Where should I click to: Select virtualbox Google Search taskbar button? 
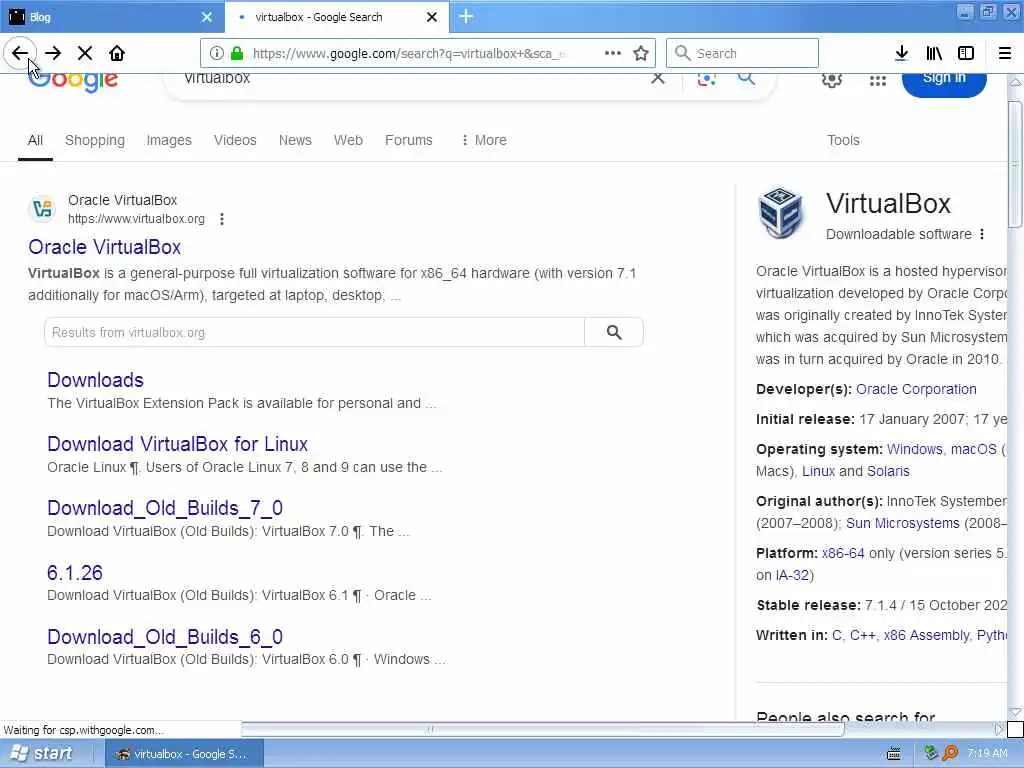[x=184, y=754]
